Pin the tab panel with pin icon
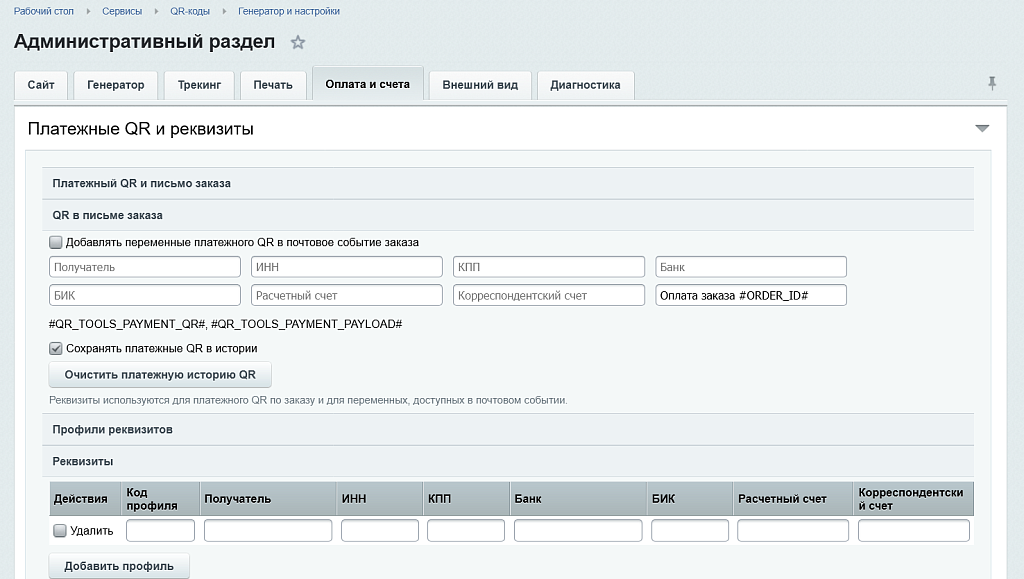The width and height of the screenshot is (1024, 579). point(991,84)
